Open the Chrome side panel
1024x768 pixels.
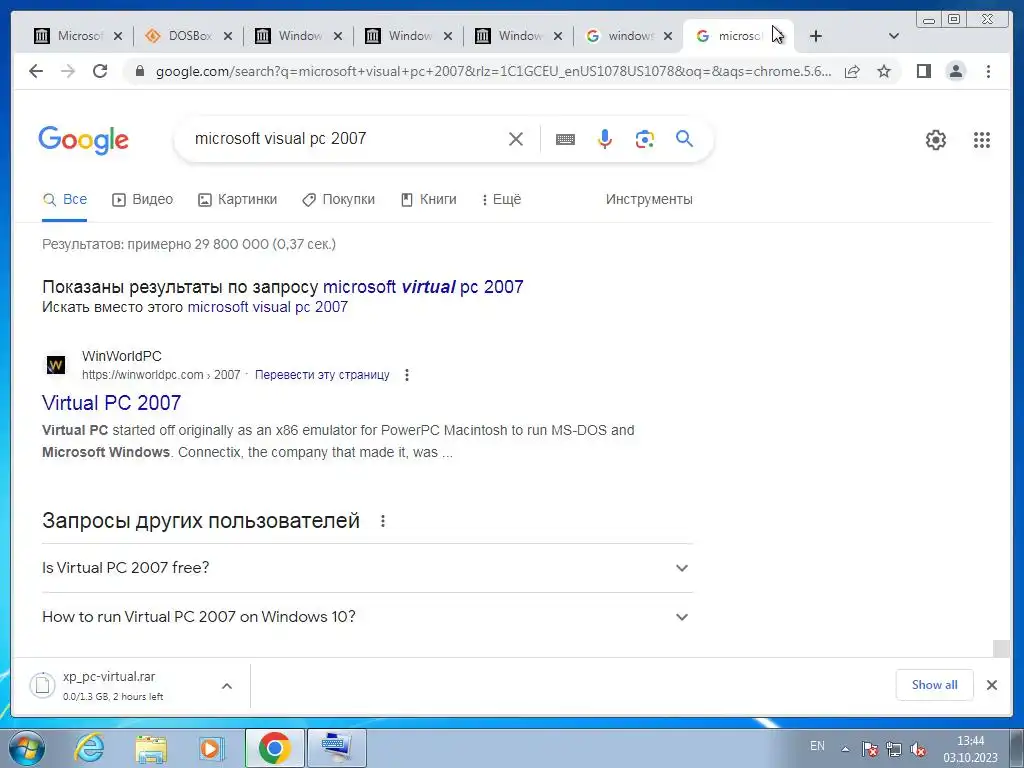pyautogui.click(x=923, y=71)
